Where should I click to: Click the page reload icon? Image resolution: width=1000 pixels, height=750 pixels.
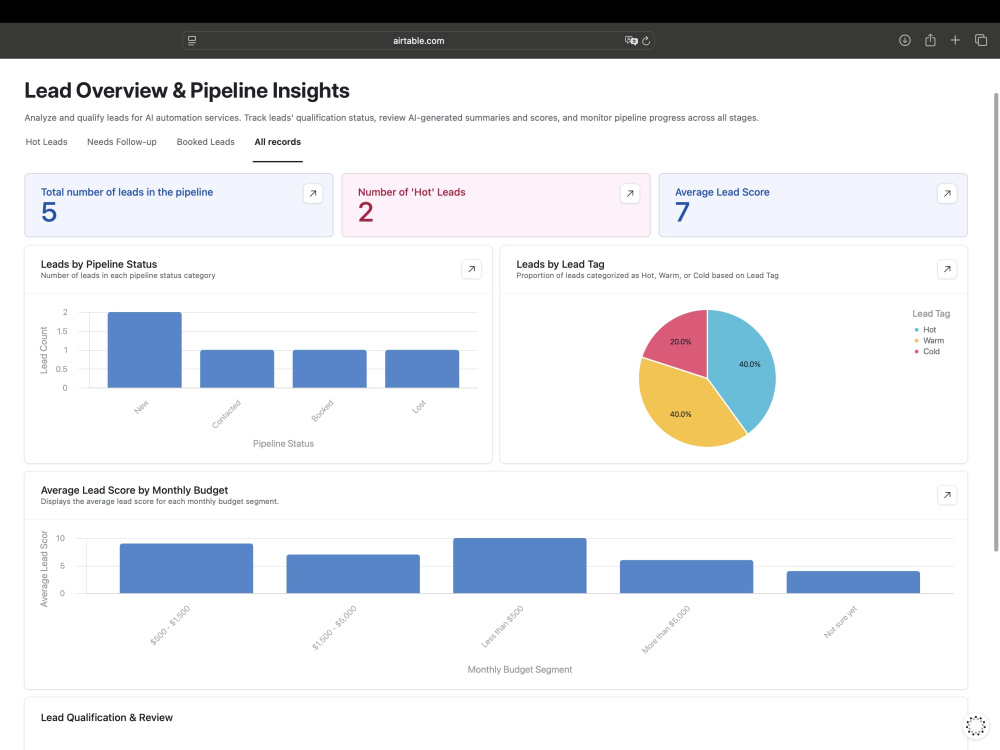(646, 41)
